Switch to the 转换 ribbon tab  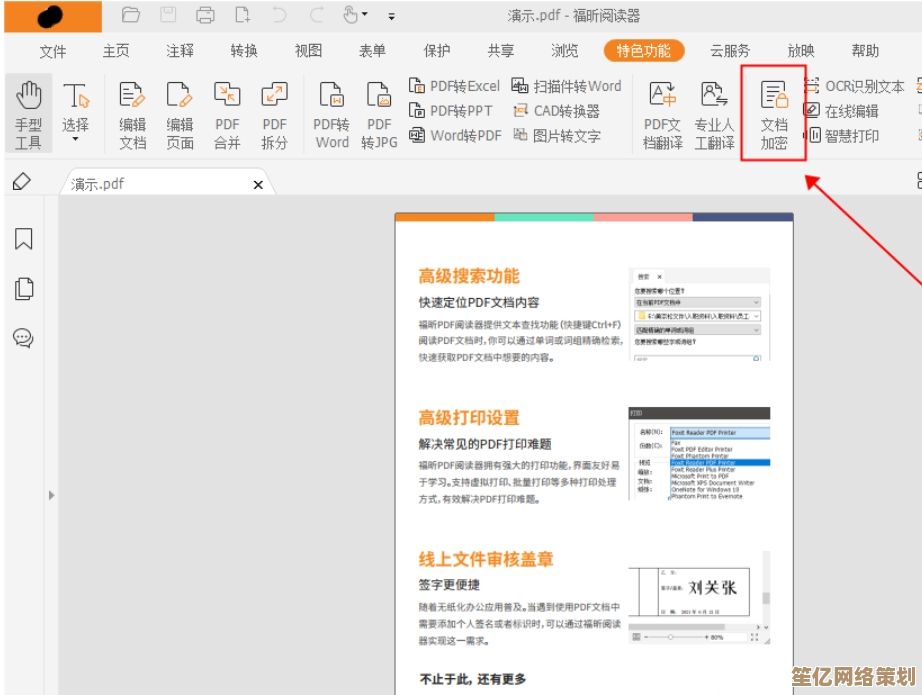pyautogui.click(x=244, y=51)
